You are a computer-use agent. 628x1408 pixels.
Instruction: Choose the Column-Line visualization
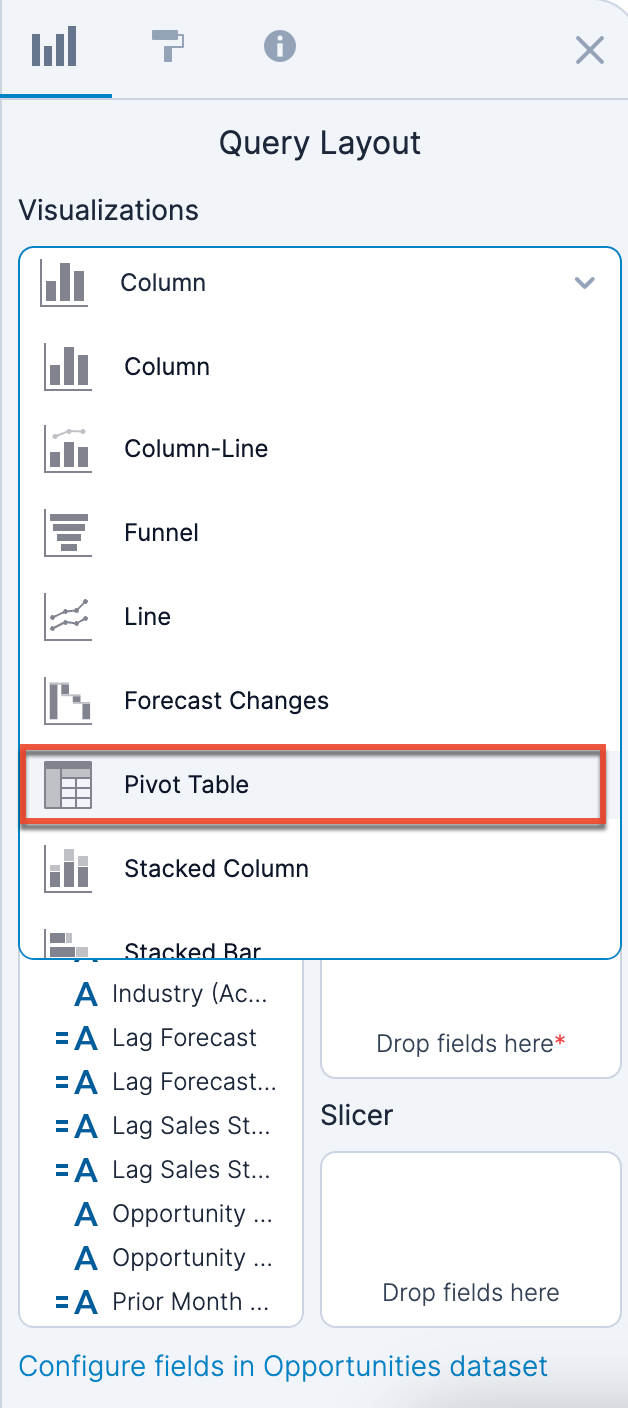tap(196, 449)
